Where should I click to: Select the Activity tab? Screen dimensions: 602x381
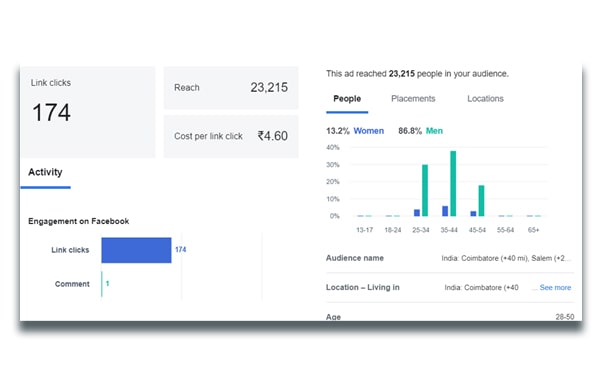point(45,172)
